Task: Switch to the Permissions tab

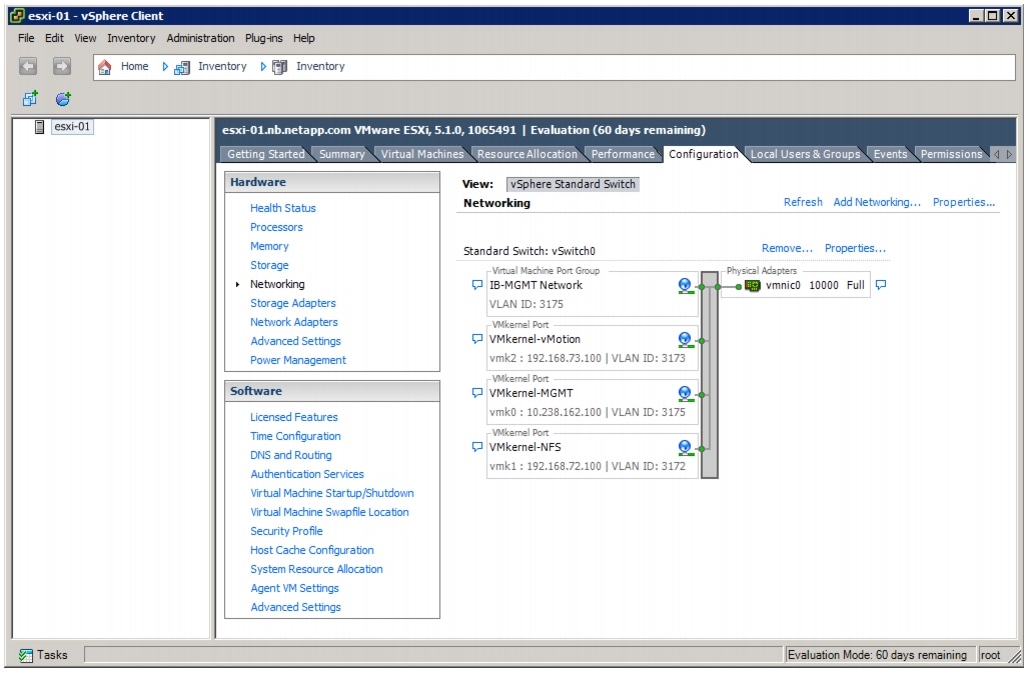Action: 951,154
